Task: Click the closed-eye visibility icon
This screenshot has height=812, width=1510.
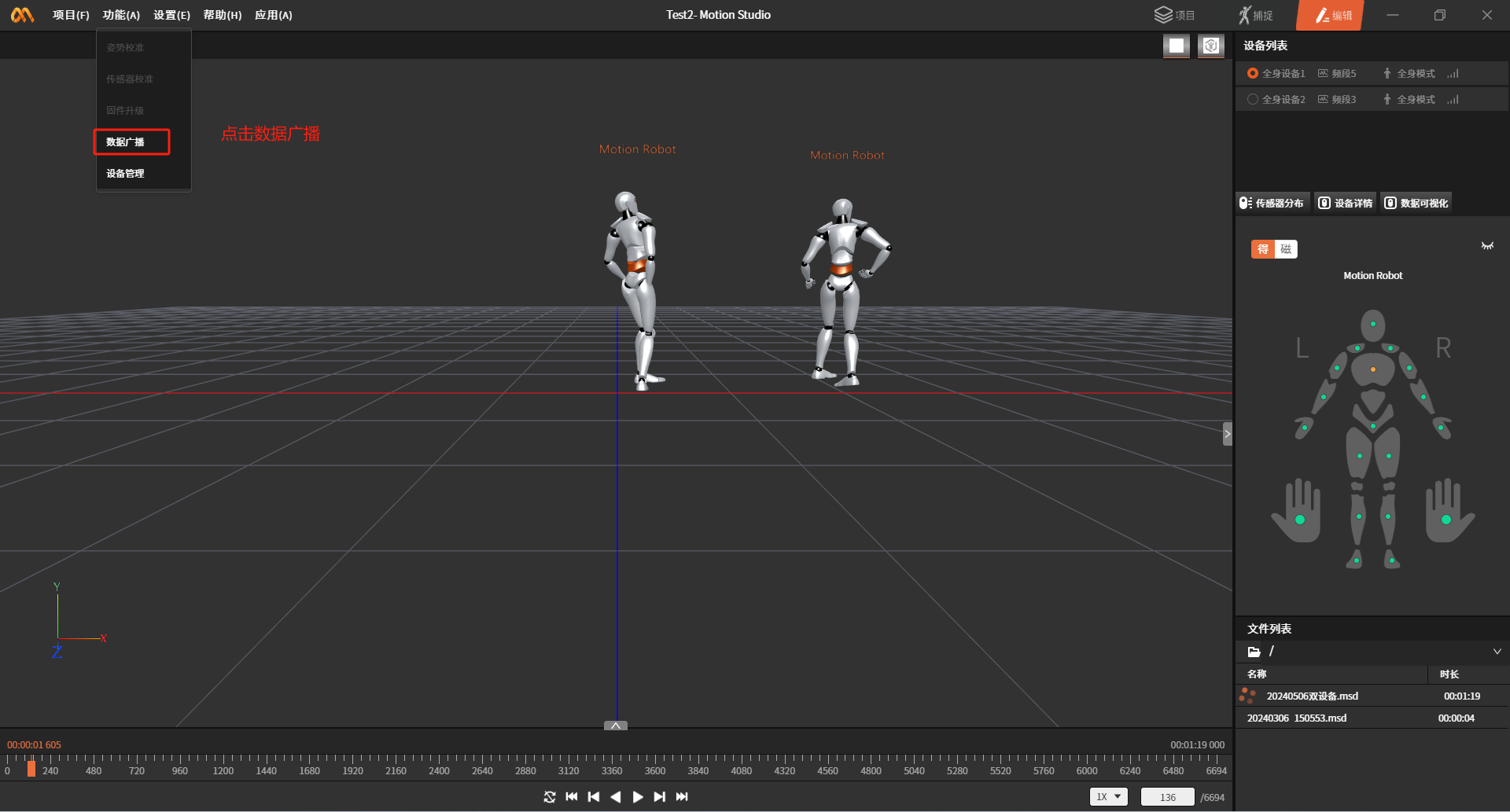Action: (x=1487, y=246)
